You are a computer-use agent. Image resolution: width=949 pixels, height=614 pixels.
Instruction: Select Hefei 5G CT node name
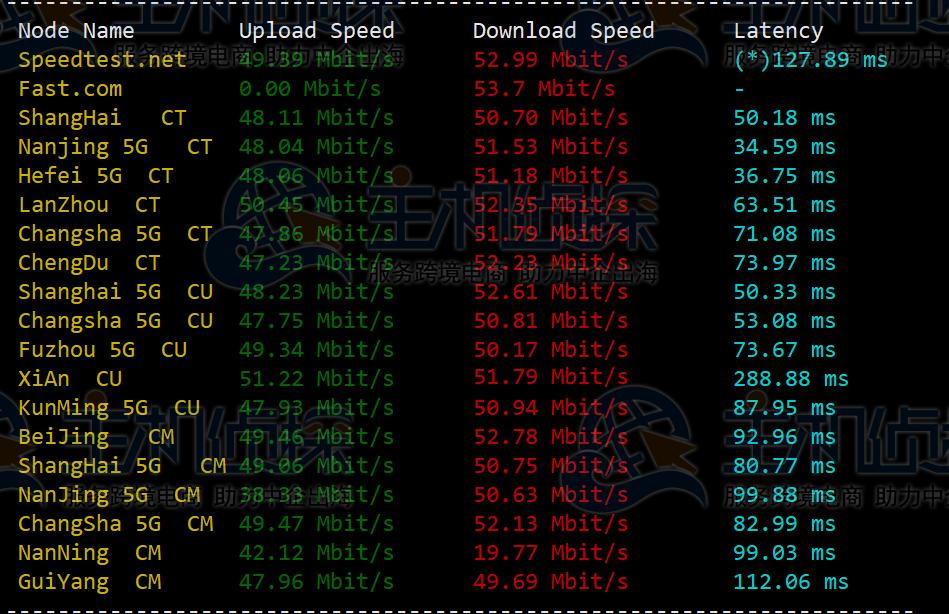96,176
